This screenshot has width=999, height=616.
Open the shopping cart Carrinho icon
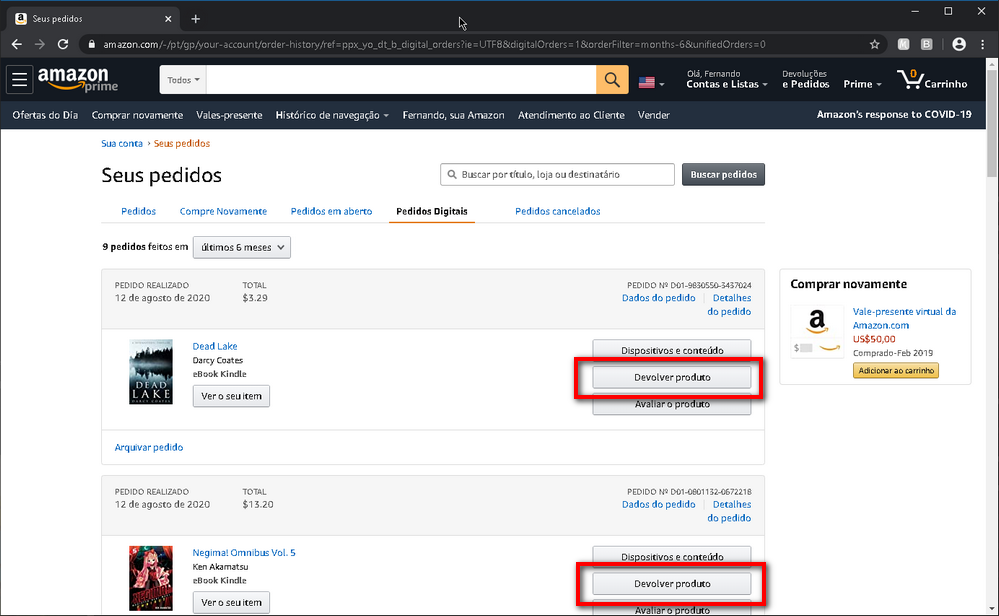point(931,80)
